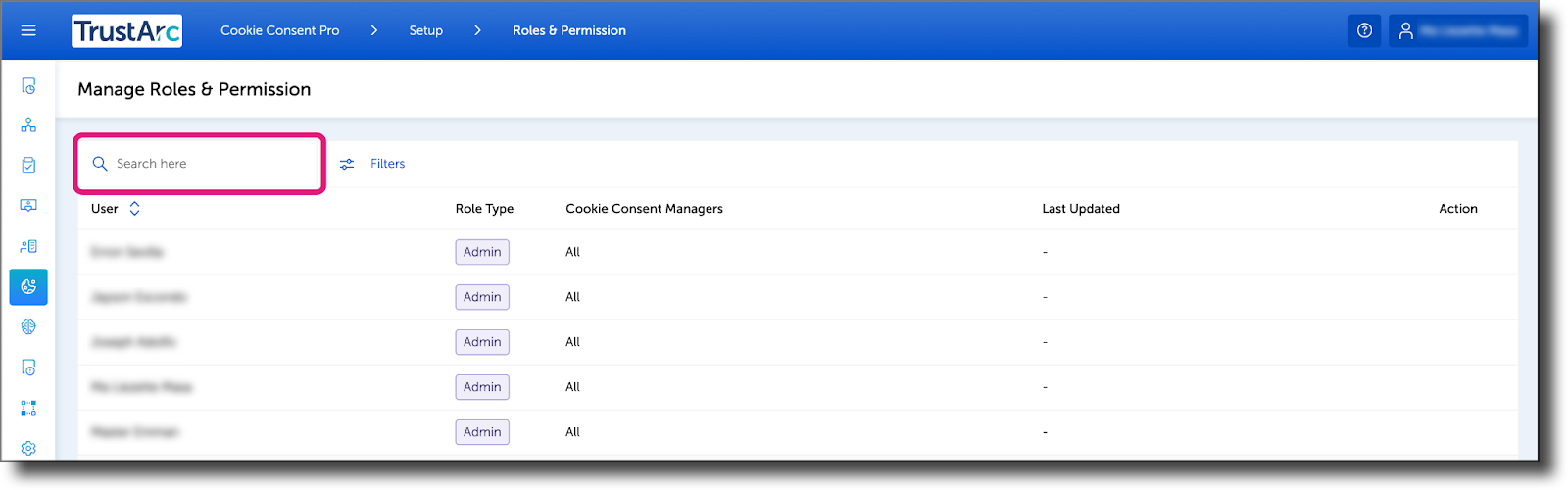
Task: Click the TrustArc logo
Action: point(127,31)
